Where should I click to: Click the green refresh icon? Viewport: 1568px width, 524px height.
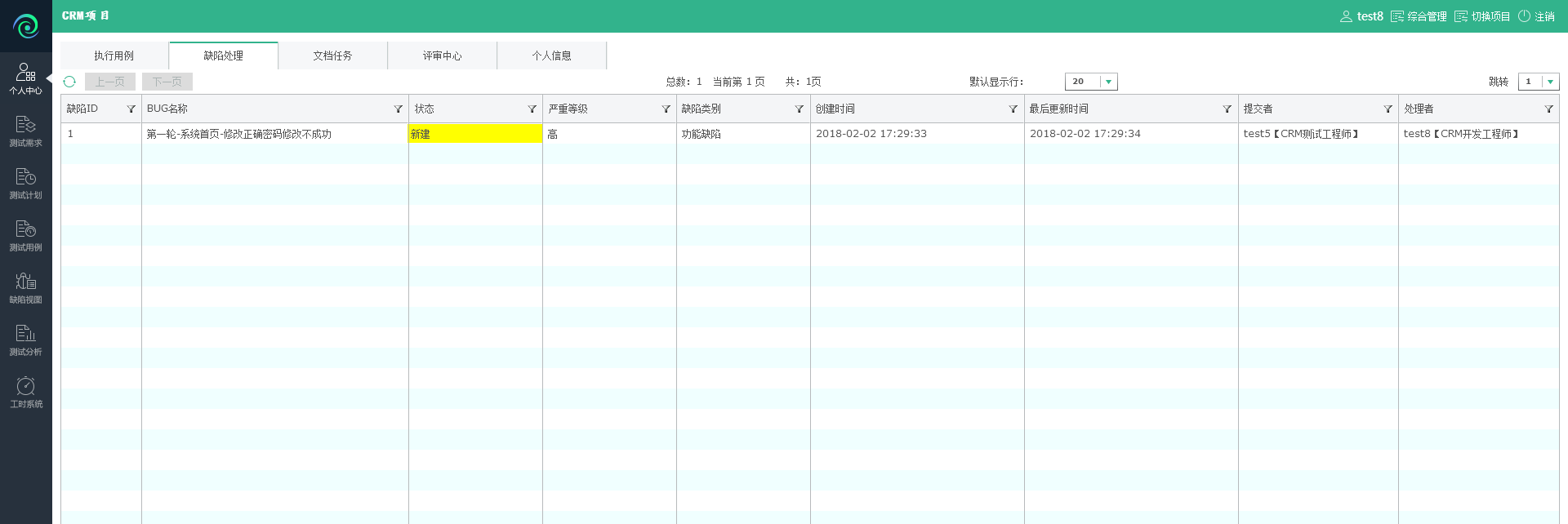(69, 82)
